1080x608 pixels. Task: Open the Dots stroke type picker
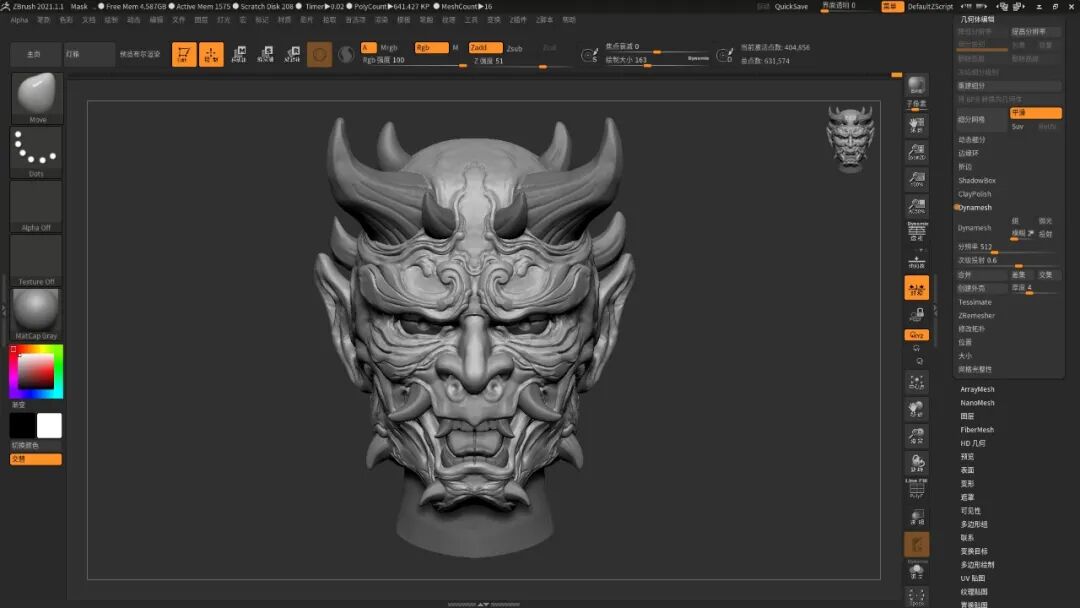tap(36, 152)
